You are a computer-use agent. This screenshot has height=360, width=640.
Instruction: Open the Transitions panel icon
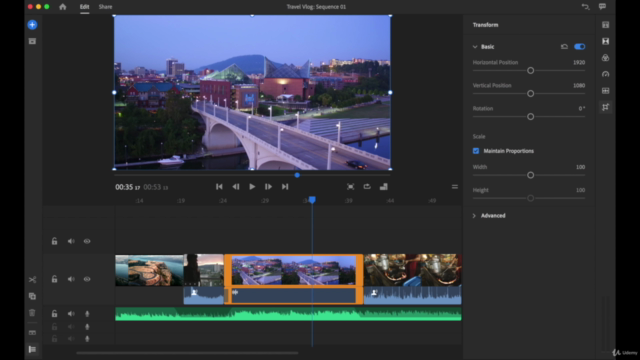pos(605,41)
